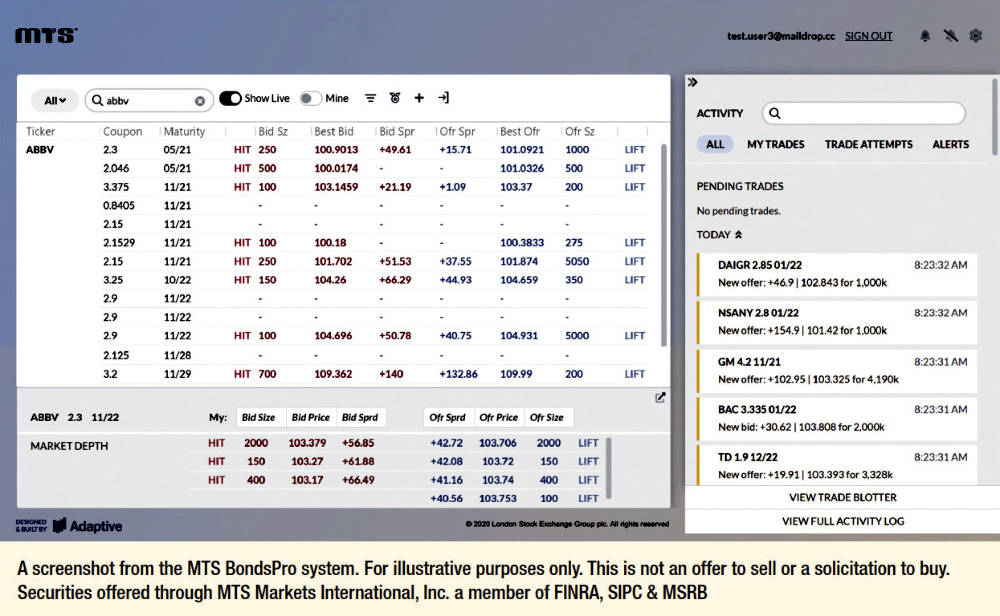Click LIFT on offer 109.99
Screen dimensions: 1000x616
635,374
